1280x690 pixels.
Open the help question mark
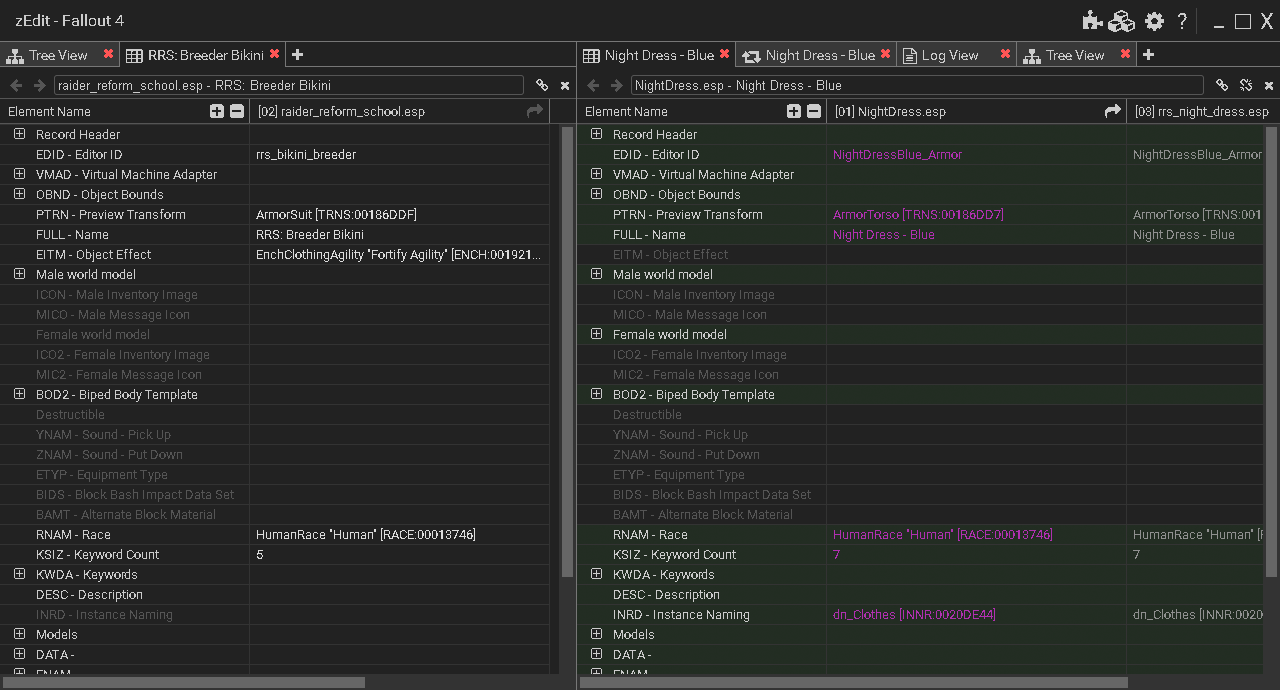1182,21
